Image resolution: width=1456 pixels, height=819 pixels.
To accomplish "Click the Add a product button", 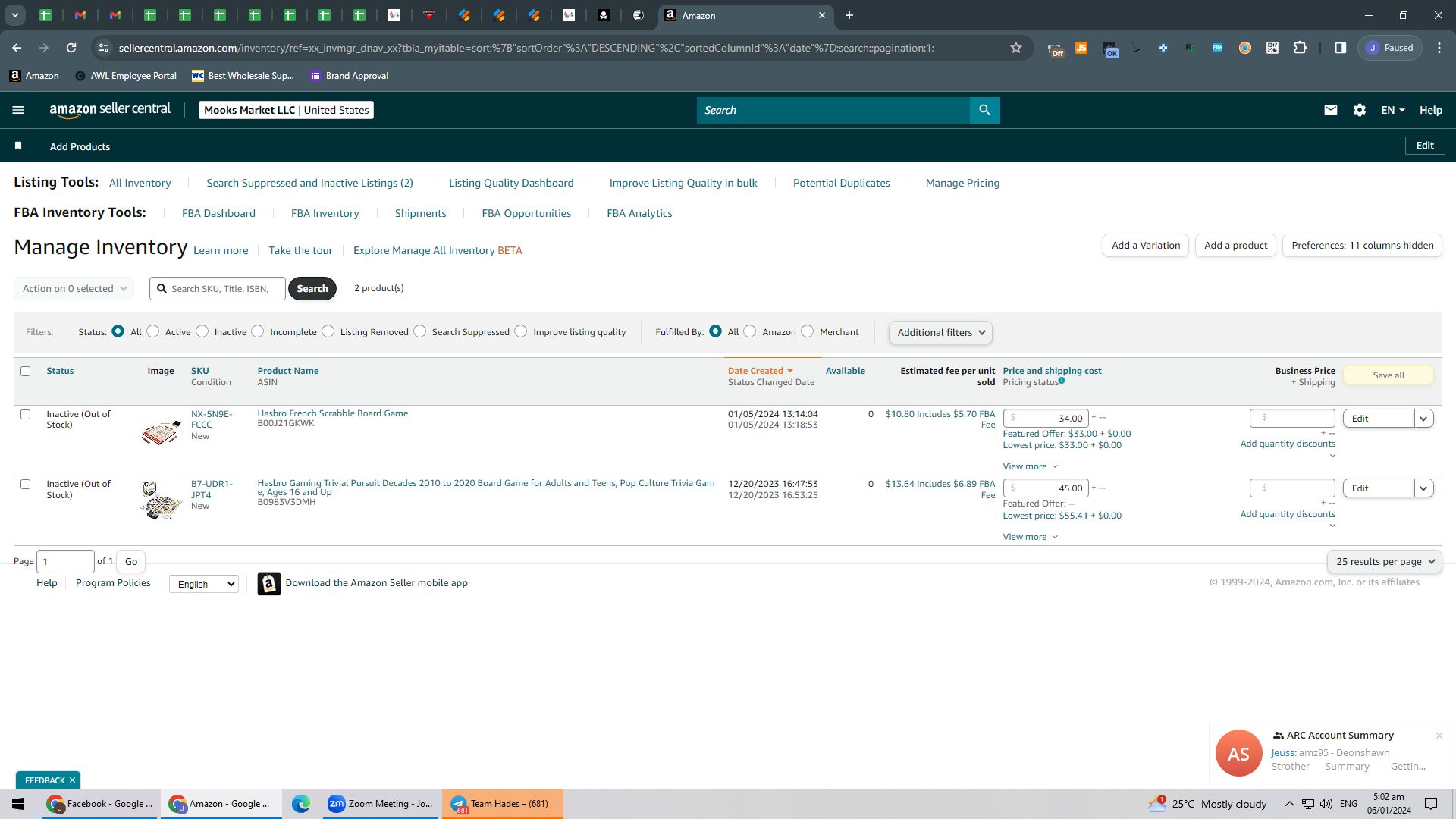I will 1236,245.
